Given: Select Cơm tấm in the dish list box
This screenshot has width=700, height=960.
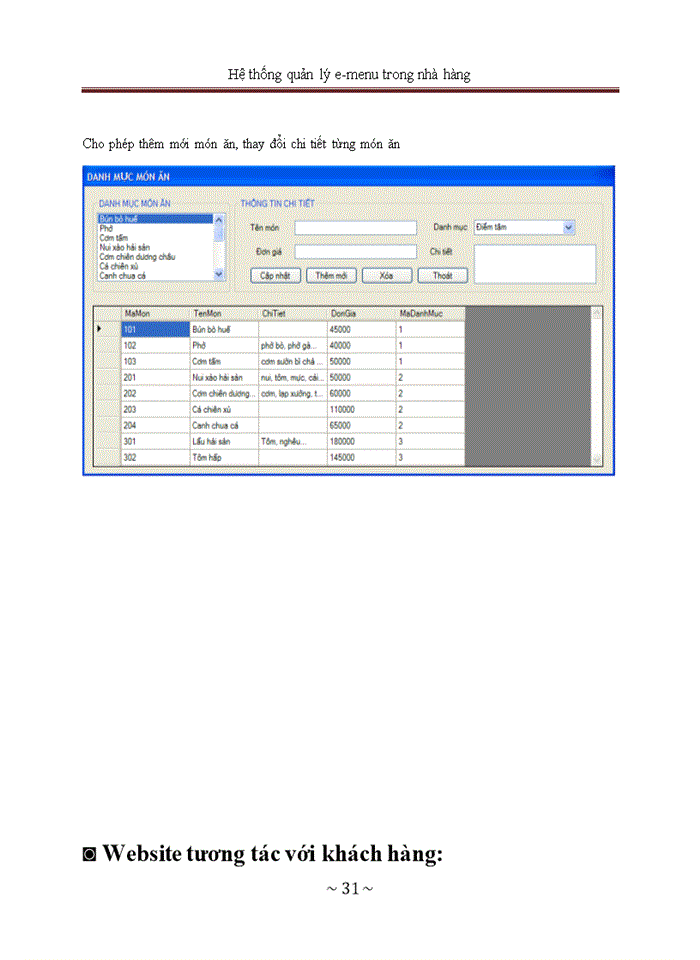Looking at the screenshot, I should click(156, 238).
